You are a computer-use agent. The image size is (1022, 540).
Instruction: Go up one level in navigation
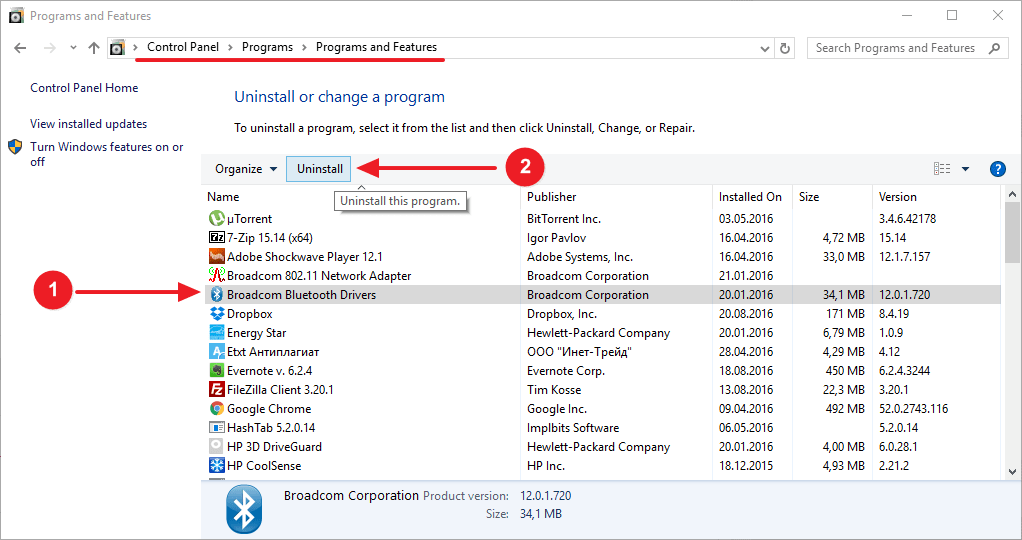94,48
